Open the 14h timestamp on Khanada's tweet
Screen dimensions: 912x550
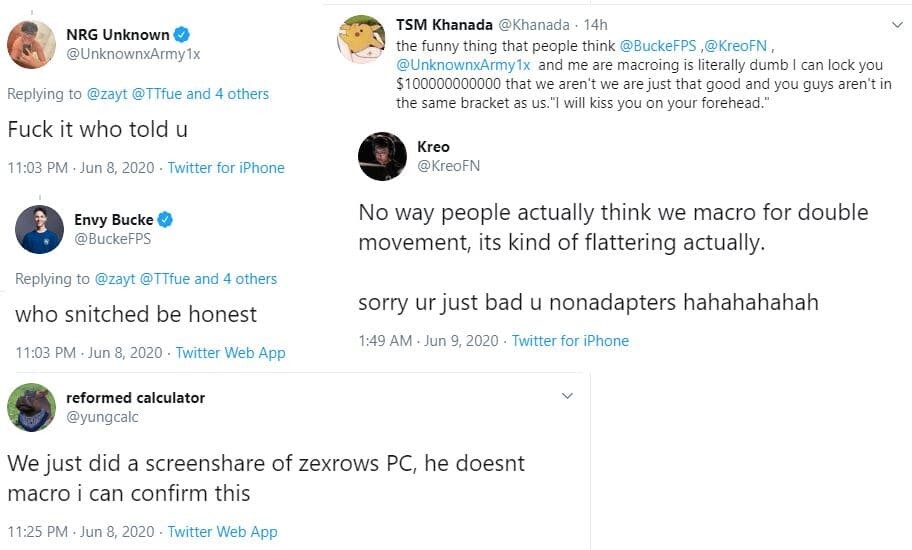click(597, 24)
